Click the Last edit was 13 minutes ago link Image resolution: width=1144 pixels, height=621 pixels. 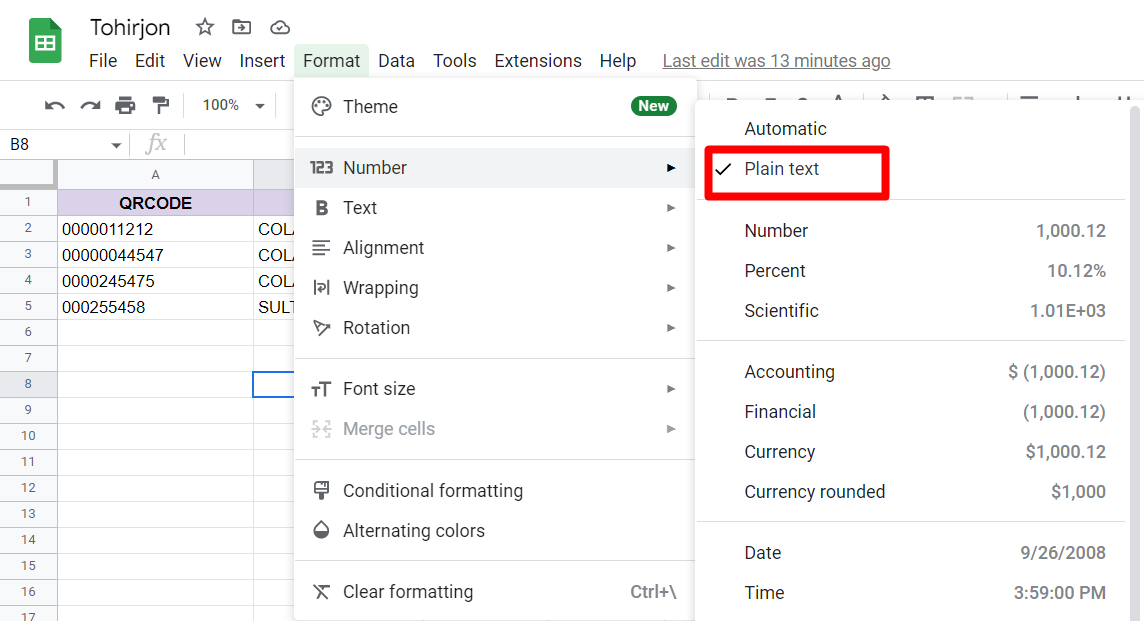(x=776, y=61)
